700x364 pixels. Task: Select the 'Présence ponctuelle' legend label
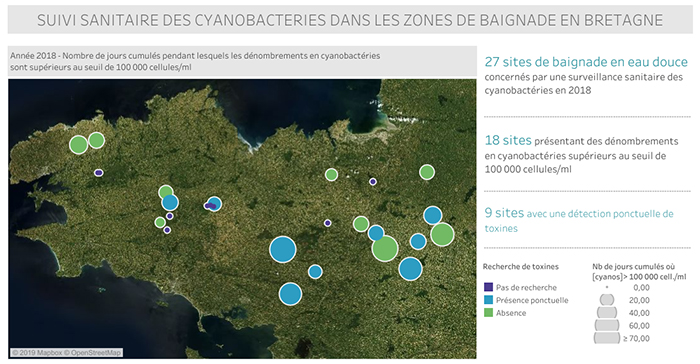tap(532, 300)
